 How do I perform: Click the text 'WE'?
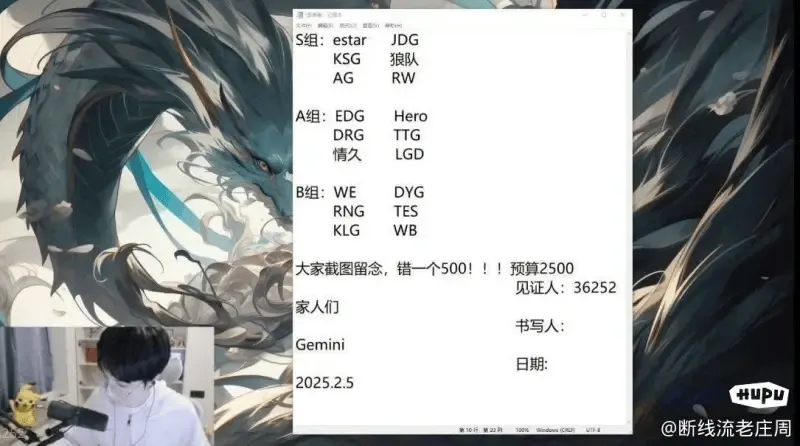345,192
